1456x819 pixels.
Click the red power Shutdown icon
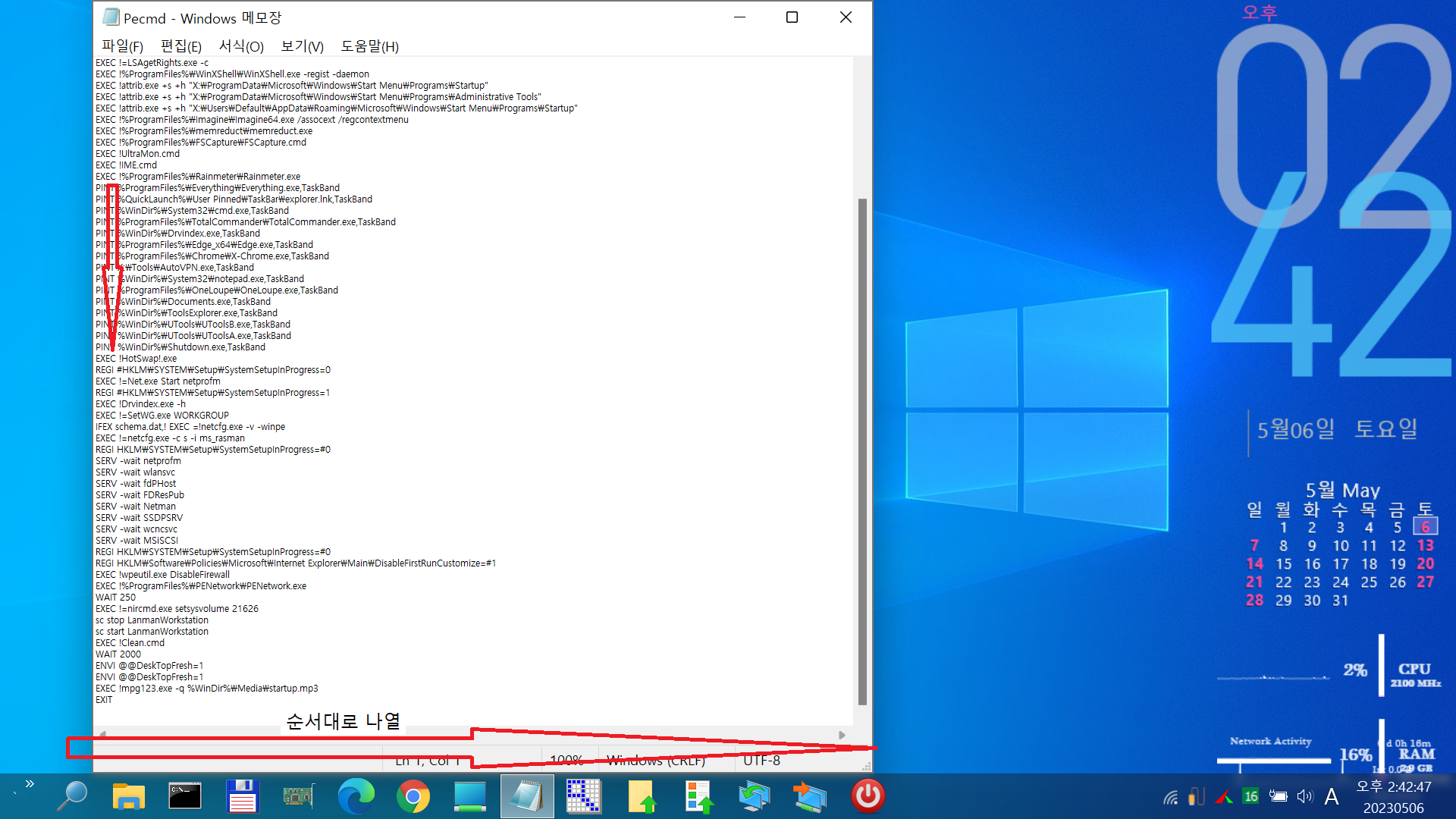point(868,795)
